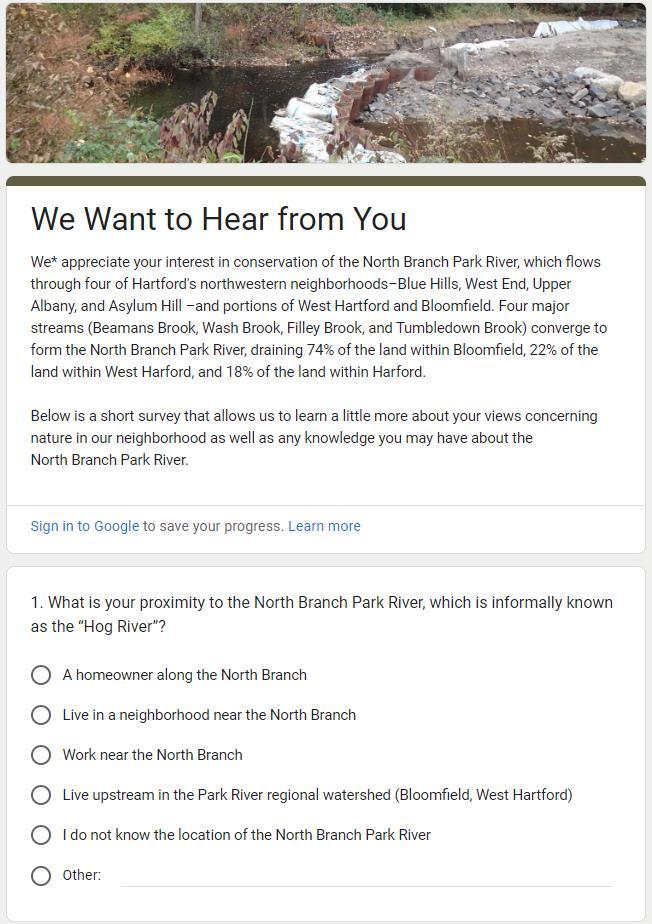The image size is (652, 924).
Task: Select the radio button for not knowing the river's location
Action: (41, 835)
